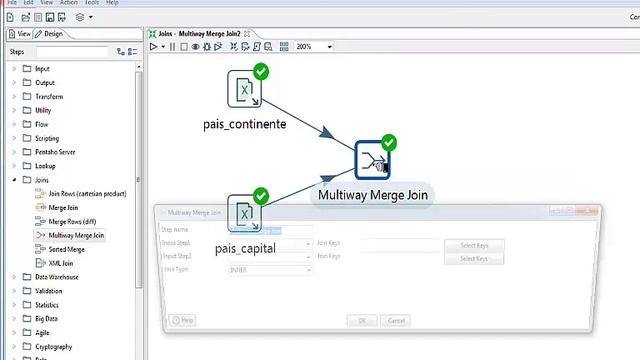The image size is (640, 360).
Task: Select the pais_capital step on canvas
Action: (244, 213)
